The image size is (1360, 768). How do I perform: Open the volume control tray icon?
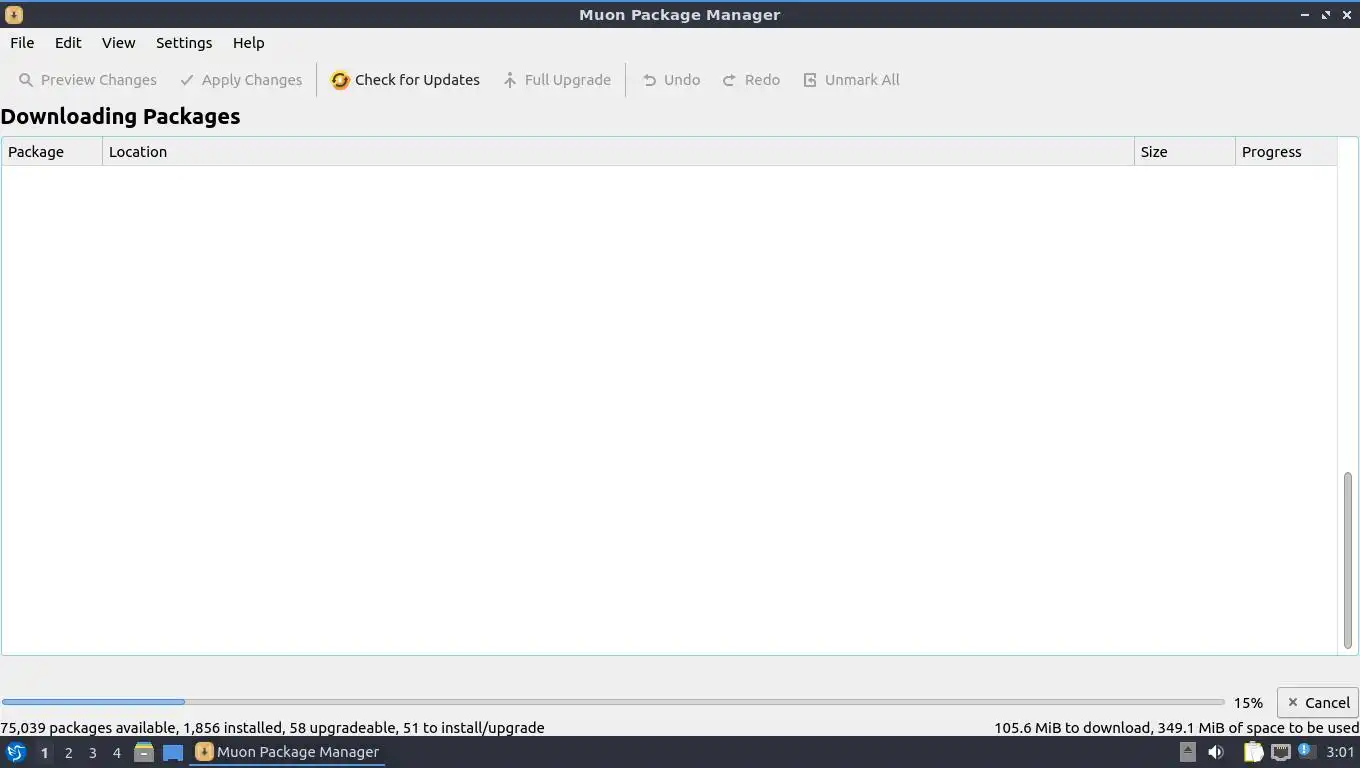pyautogui.click(x=1215, y=752)
